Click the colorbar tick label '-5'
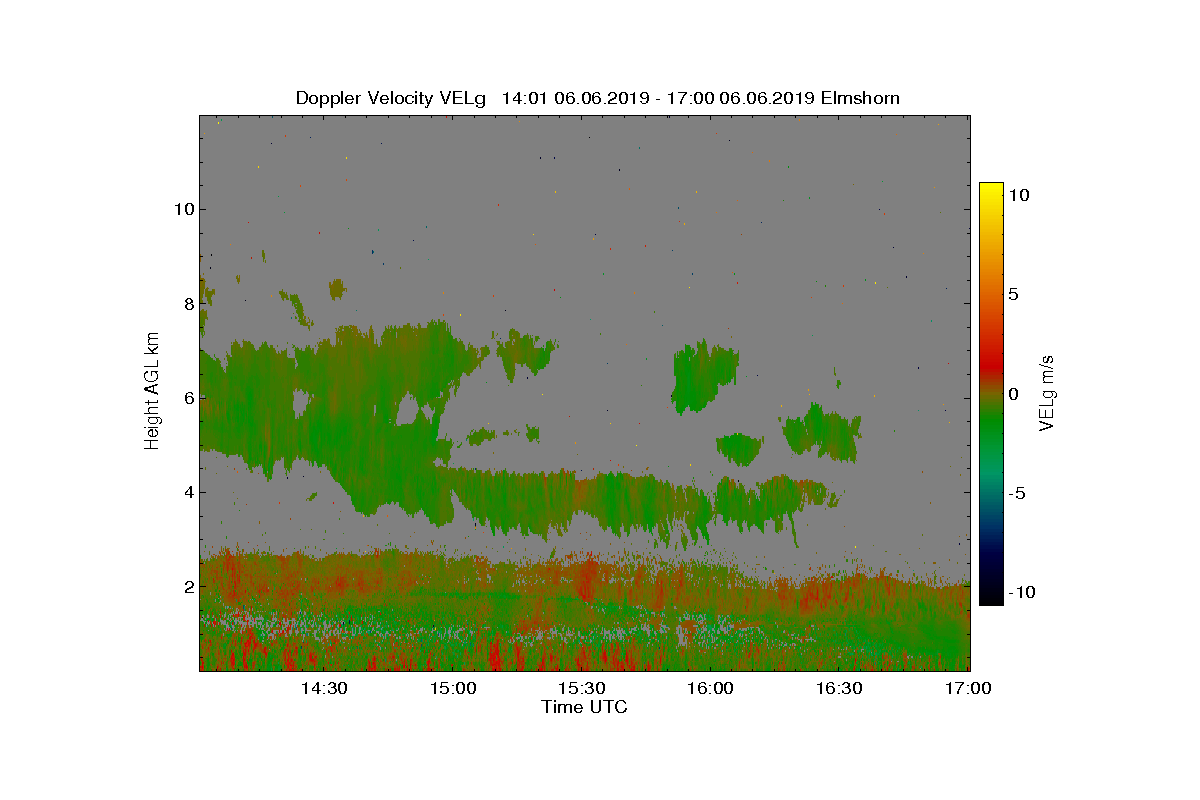The image size is (1200, 800). 1015,493
